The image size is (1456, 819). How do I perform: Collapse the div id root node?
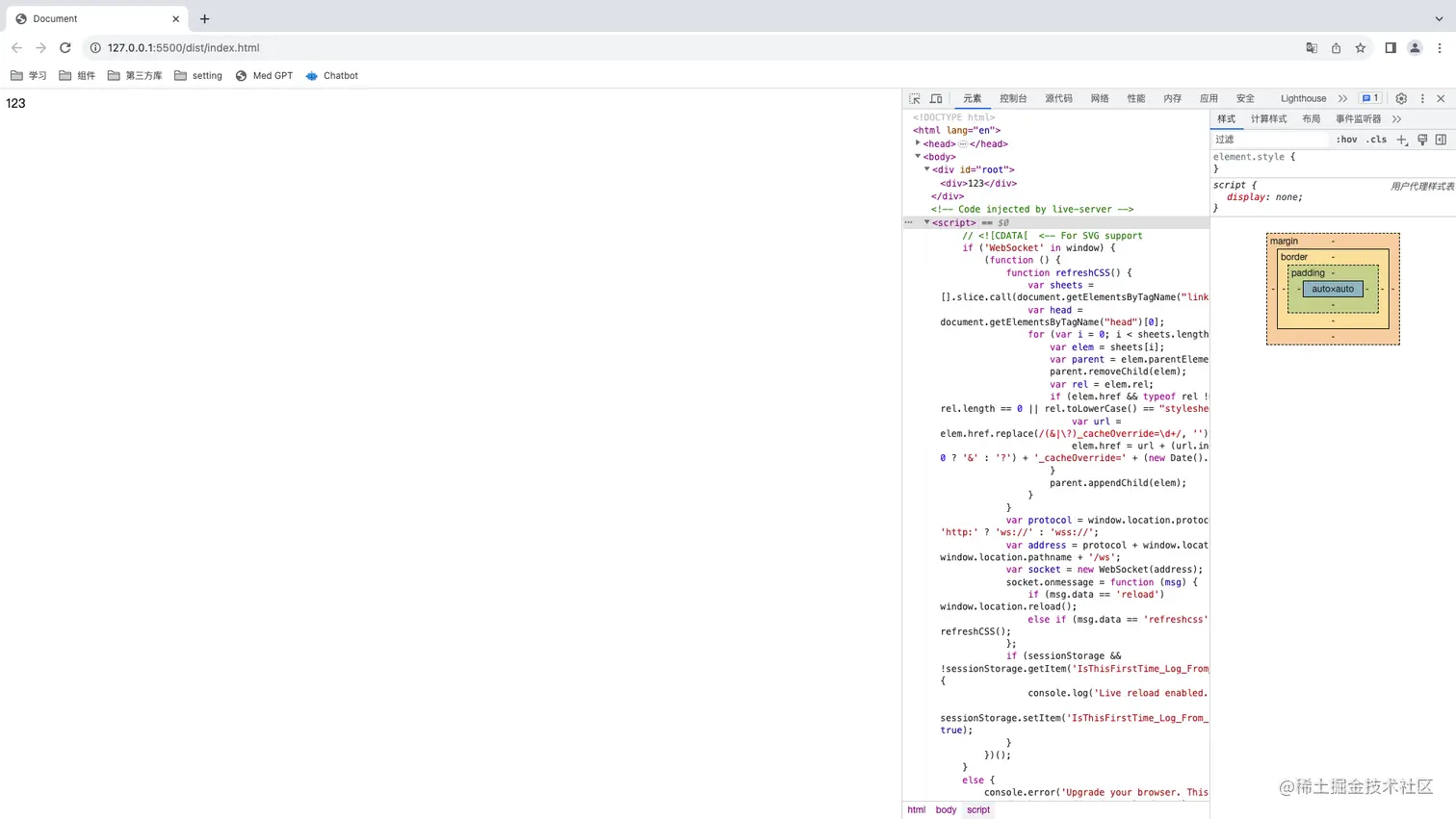pyautogui.click(x=927, y=169)
